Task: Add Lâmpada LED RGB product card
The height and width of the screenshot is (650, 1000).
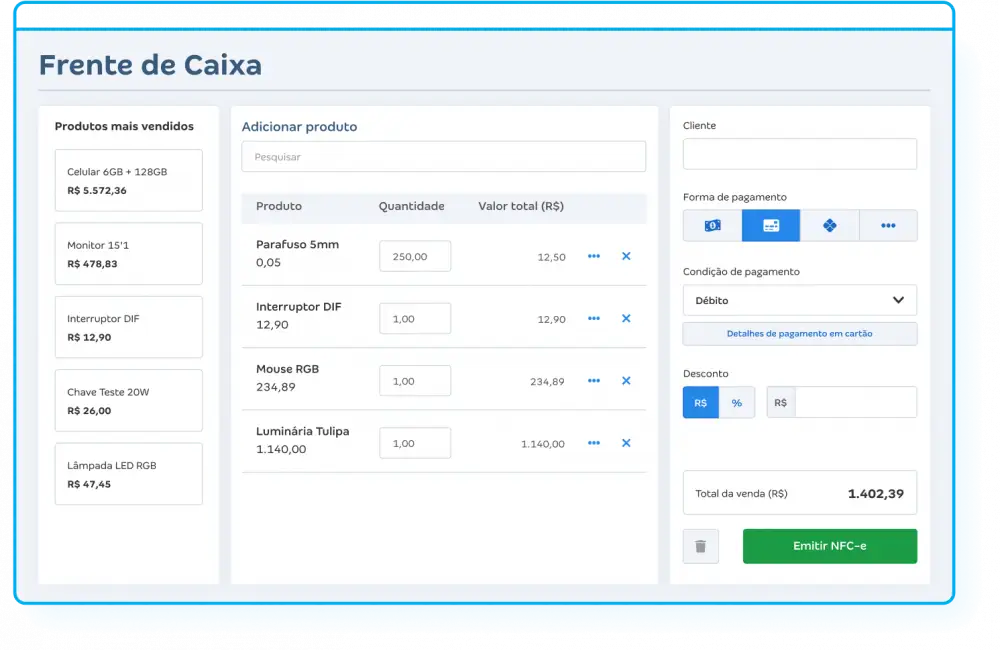Action: click(x=129, y=474)
